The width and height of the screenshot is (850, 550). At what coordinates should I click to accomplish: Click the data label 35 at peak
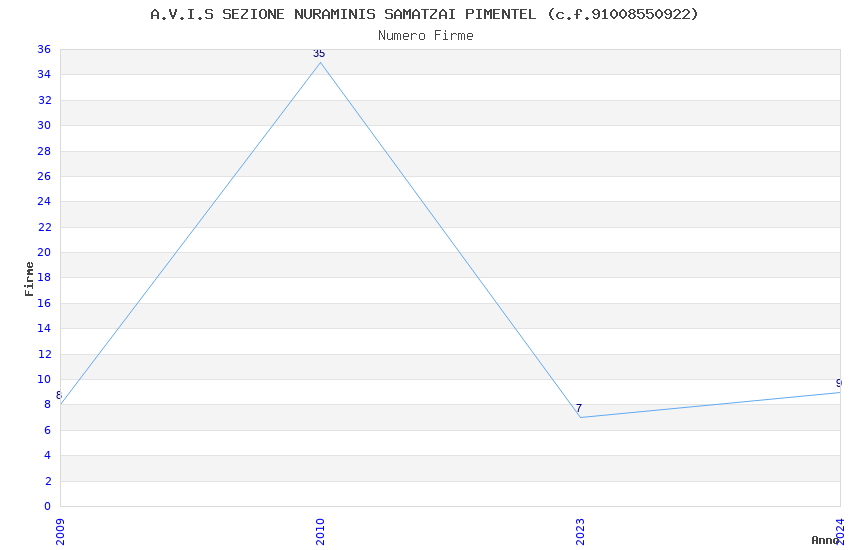(x=319, y=53)
